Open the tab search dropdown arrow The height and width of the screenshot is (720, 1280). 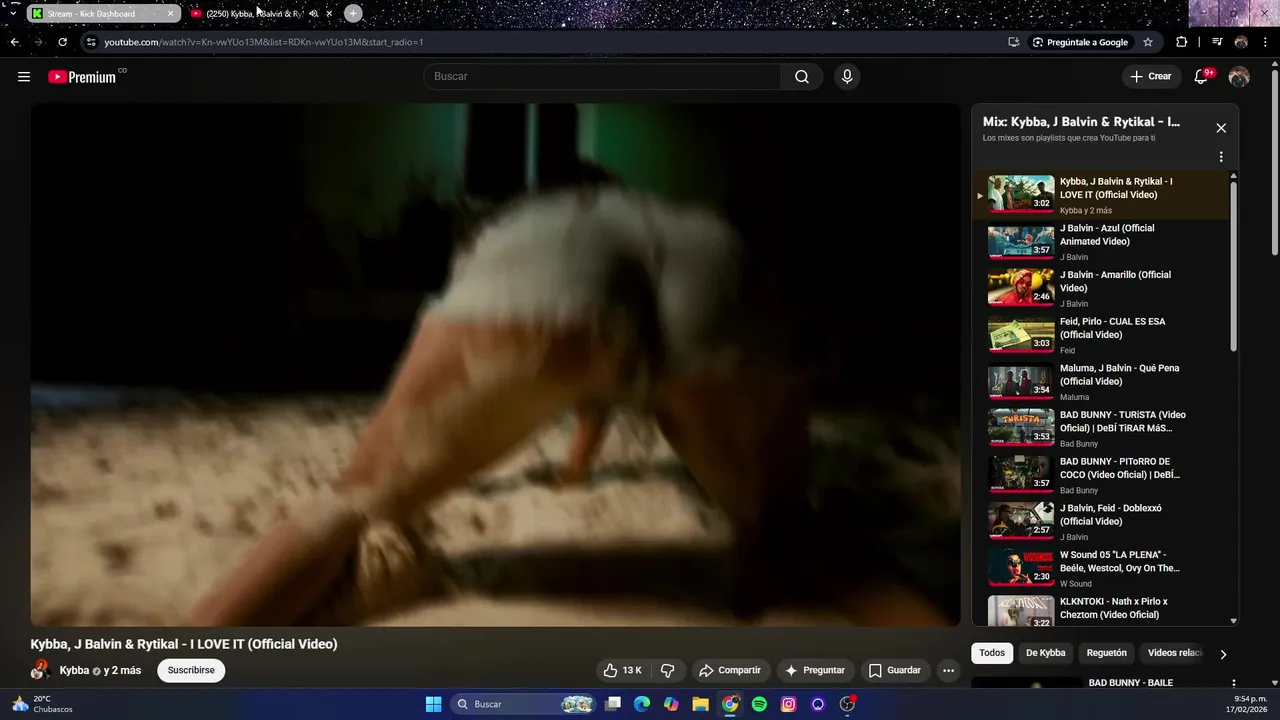pyautogui.click(x=12, y=14)
